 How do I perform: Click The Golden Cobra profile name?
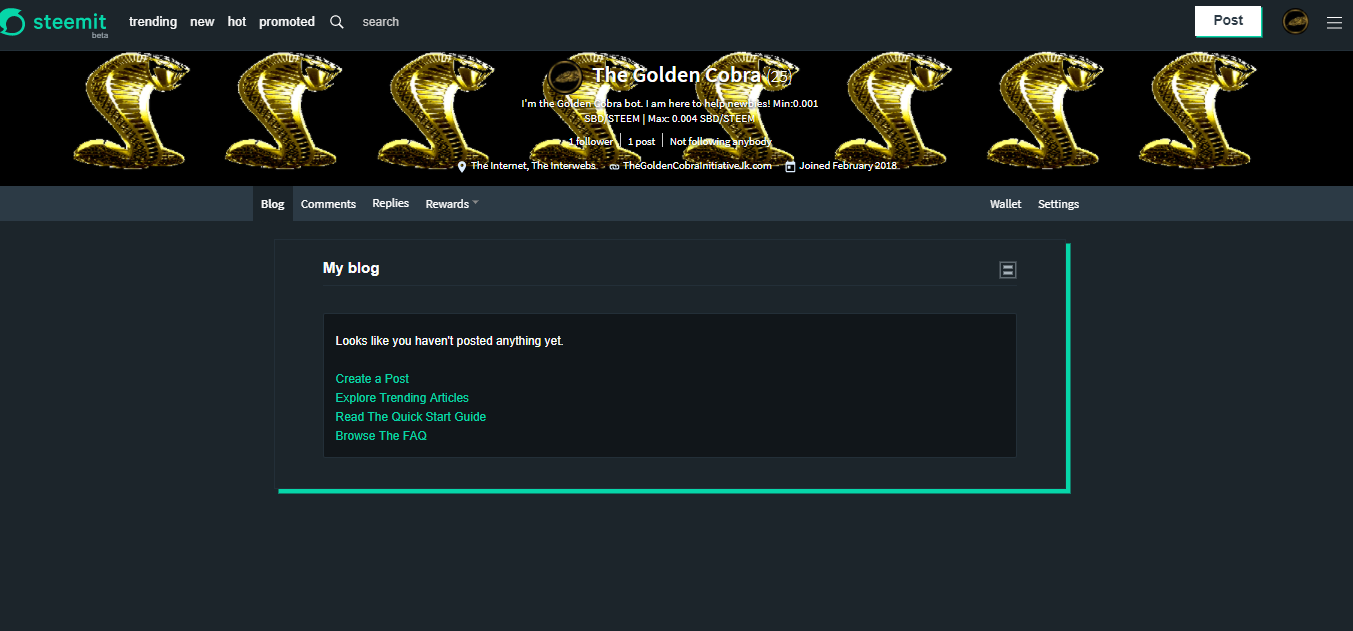tap(676, 75)
